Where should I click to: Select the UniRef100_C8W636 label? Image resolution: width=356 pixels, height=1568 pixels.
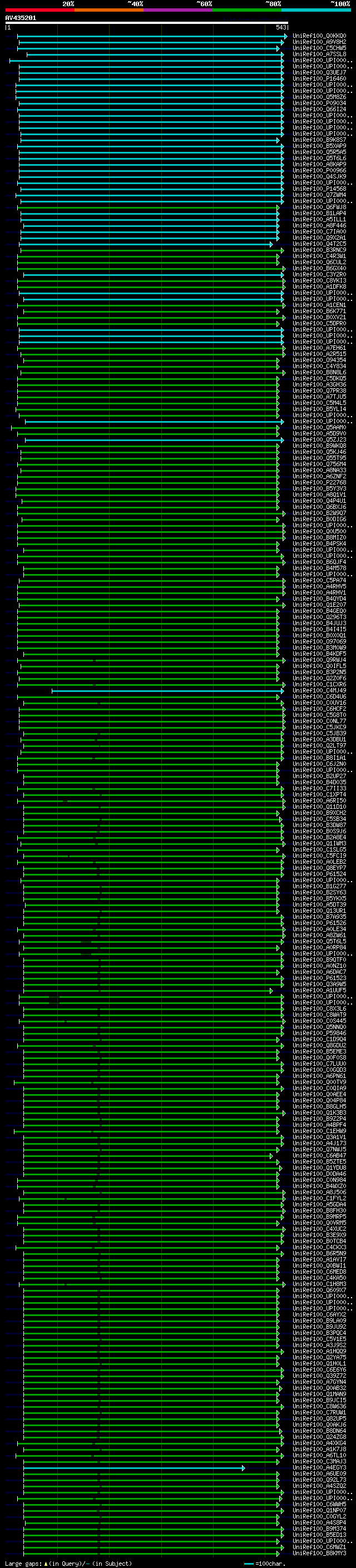[x=319, y=1406]
